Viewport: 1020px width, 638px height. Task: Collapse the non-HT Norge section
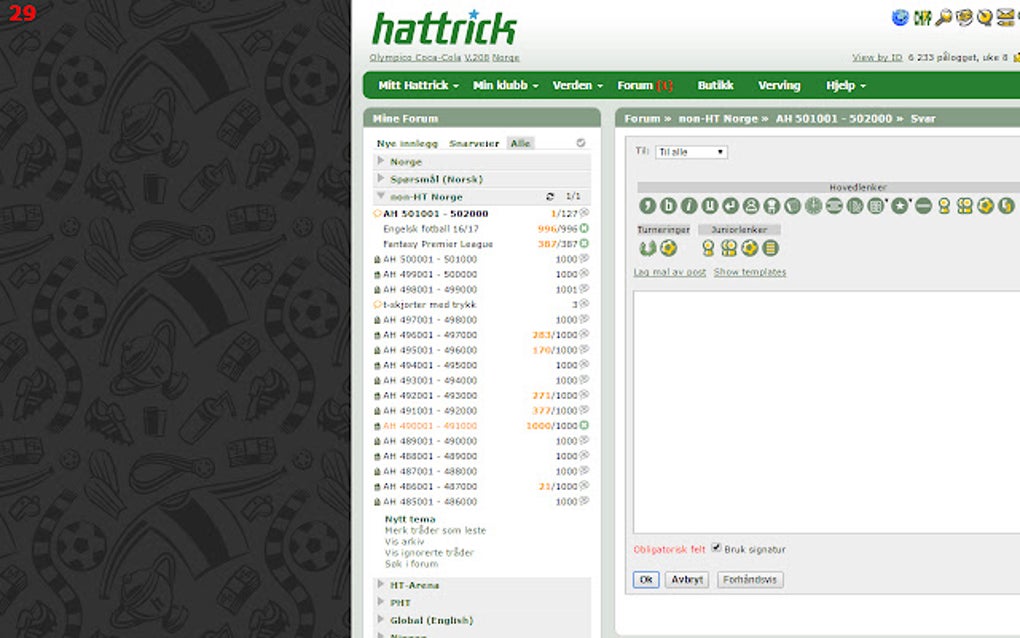pyautogui.click(x=380, y=195)
